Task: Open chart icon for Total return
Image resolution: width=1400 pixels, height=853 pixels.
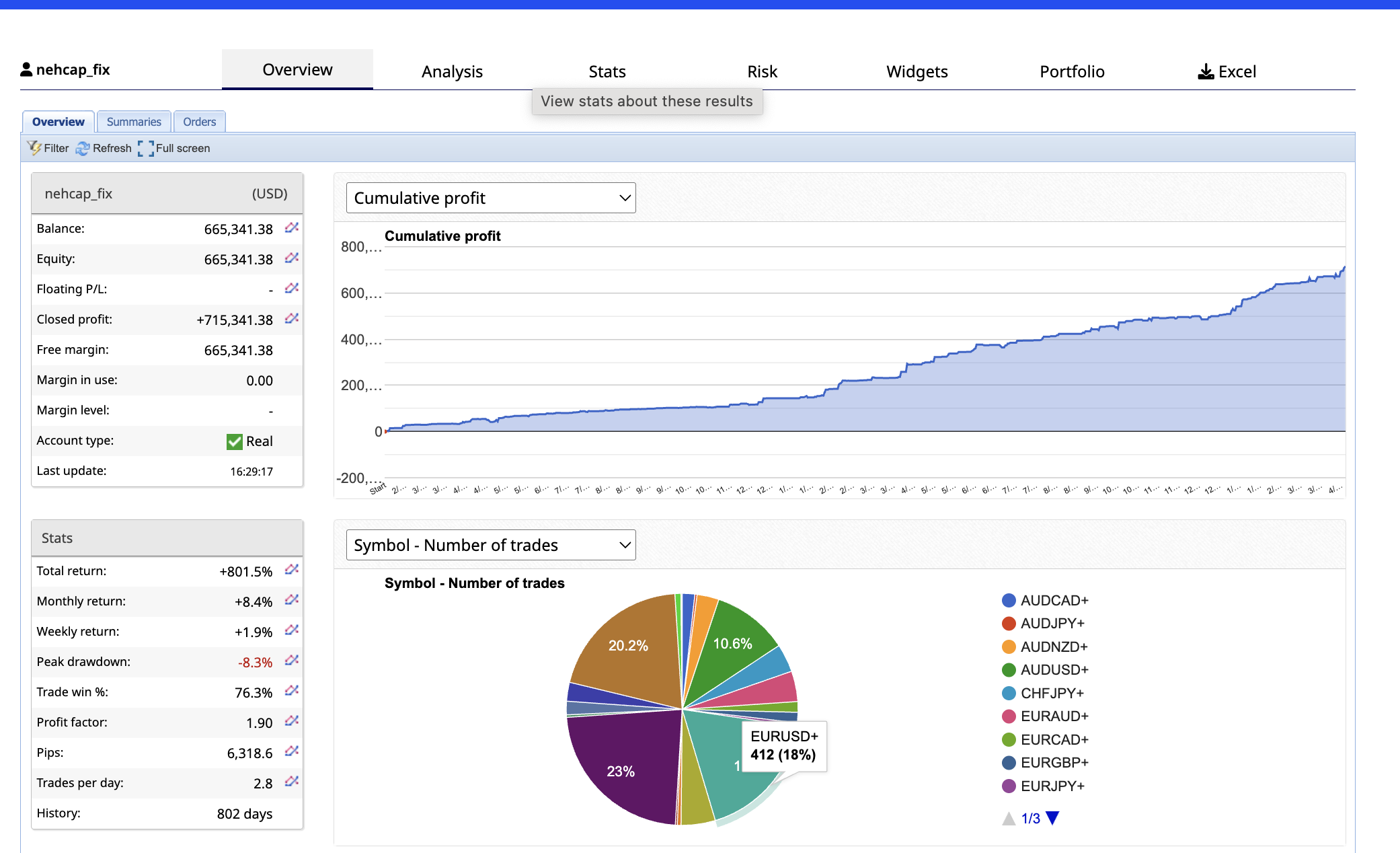Action: pyautogui.click(x=291, y=570)
